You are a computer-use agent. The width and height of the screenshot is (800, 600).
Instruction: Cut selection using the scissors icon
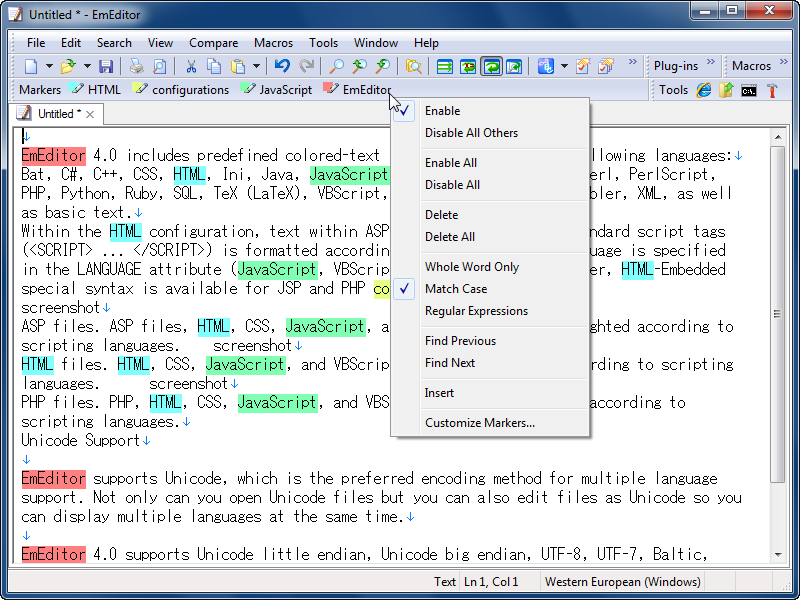(191, 66)
